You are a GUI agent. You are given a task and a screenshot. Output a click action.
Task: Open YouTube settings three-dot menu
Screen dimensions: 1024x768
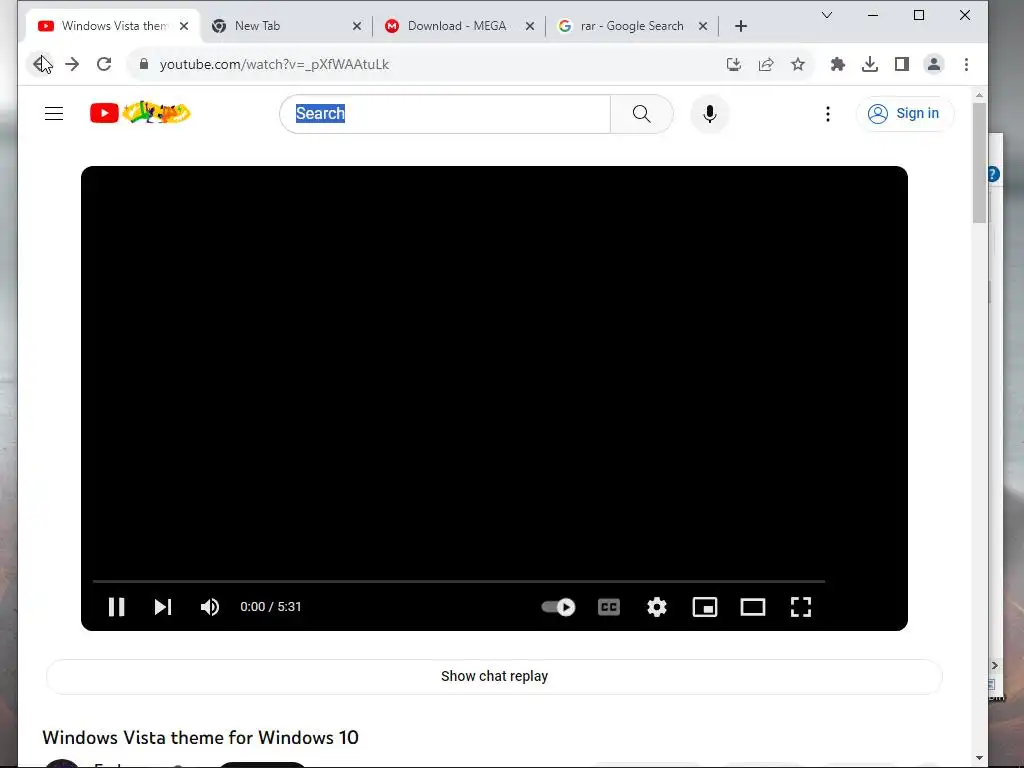pyautogui.click(x=828, y=114)
